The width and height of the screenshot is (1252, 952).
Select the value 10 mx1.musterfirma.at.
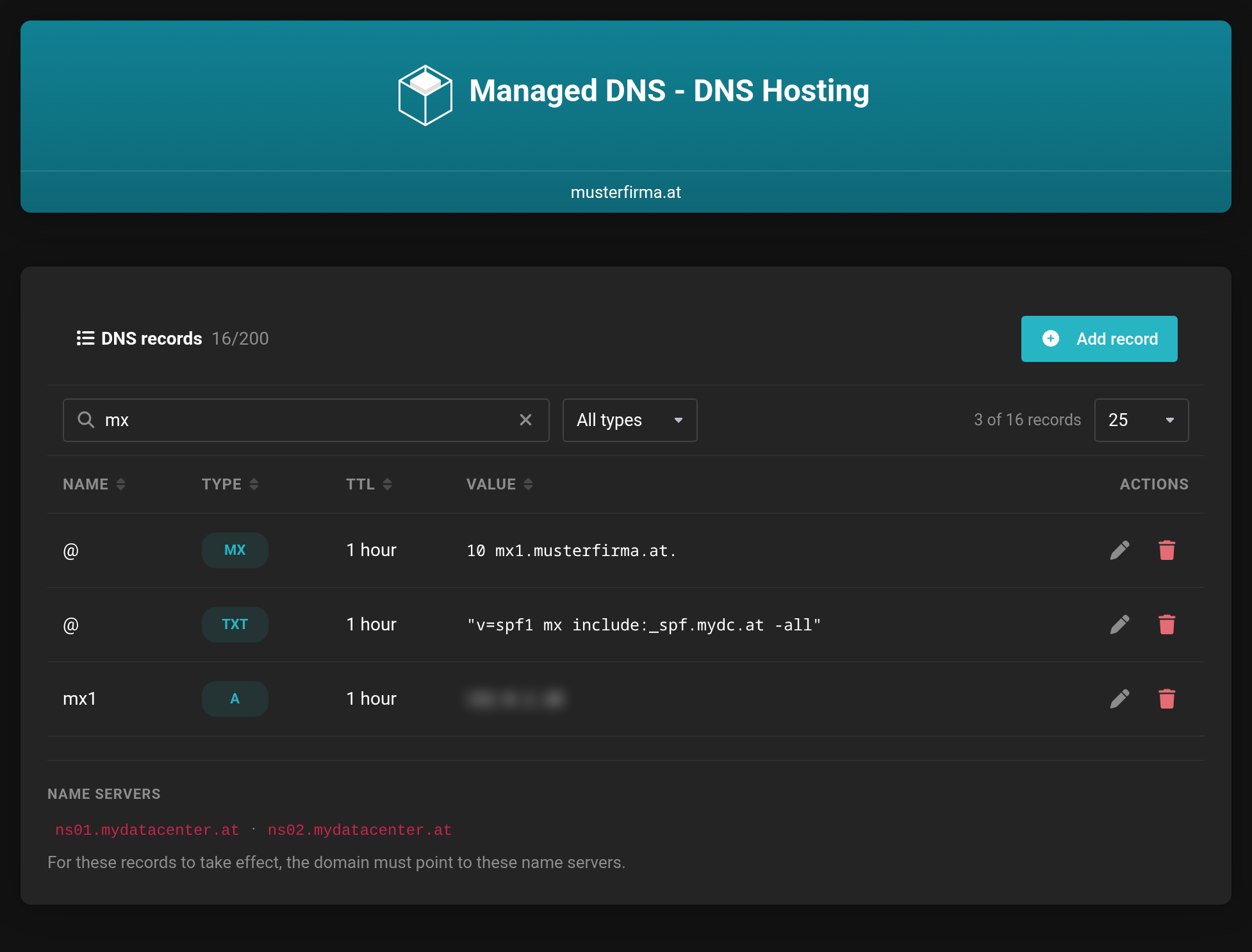(572, 551)
